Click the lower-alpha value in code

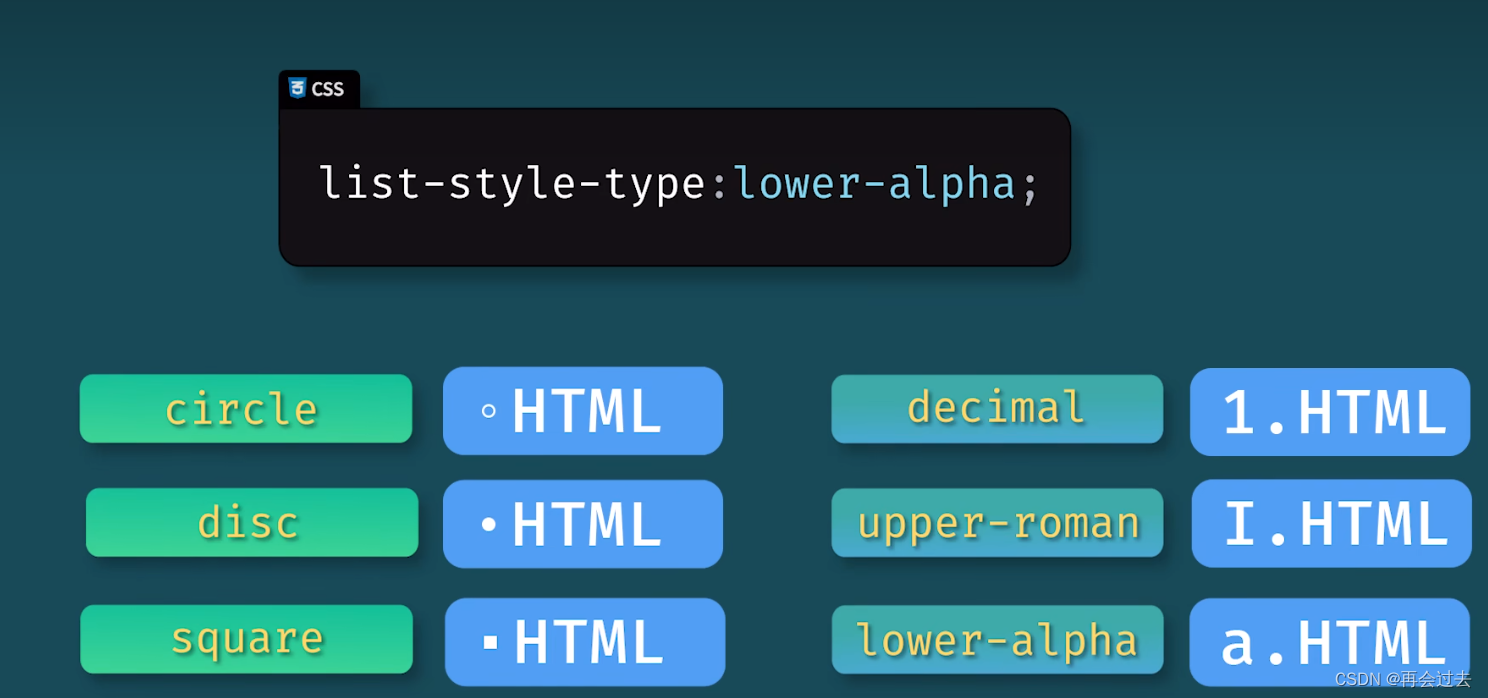coord(875,185)
